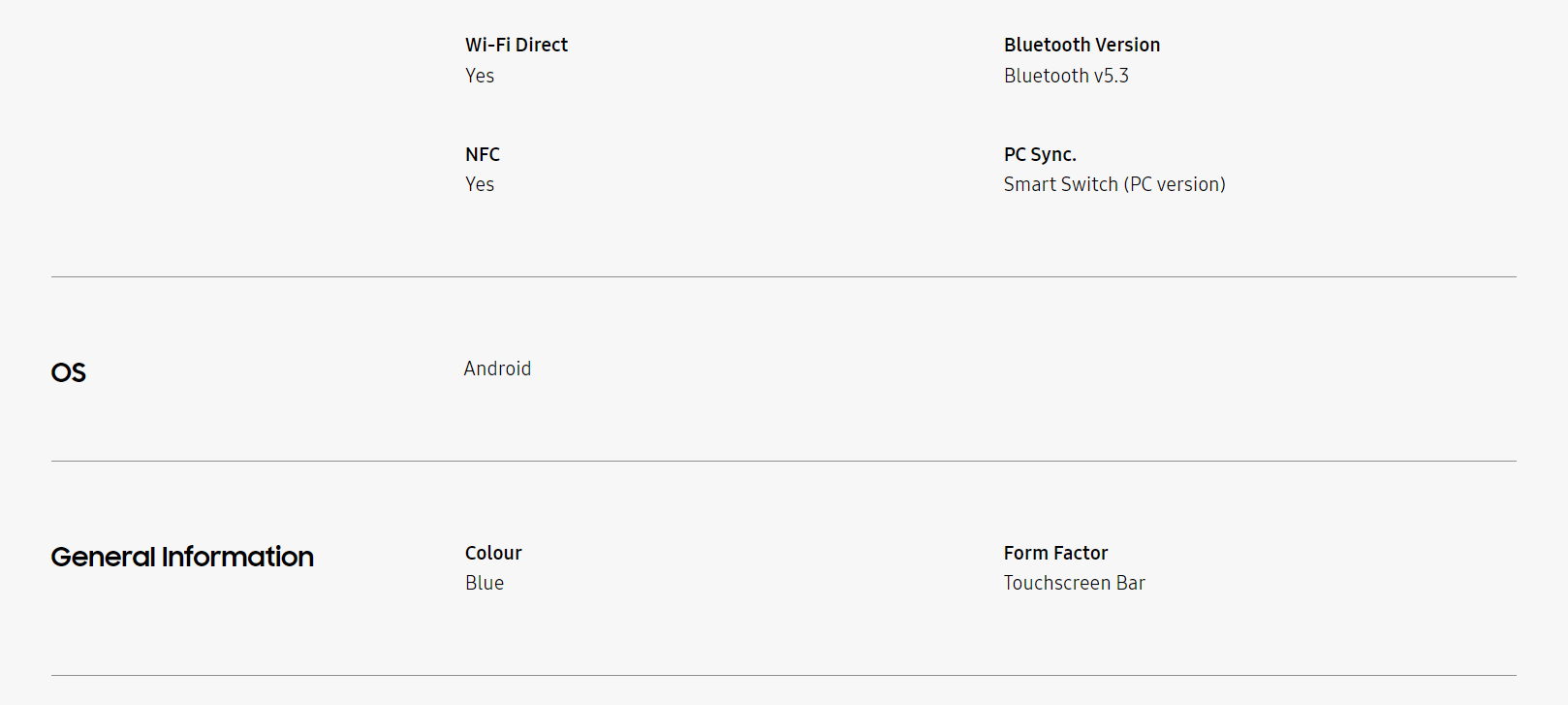The height and width of the screenshot is (705, 1568).
Task: Select the Bluetooth v5.3 value text
Action: click(x=1066, y=76)
